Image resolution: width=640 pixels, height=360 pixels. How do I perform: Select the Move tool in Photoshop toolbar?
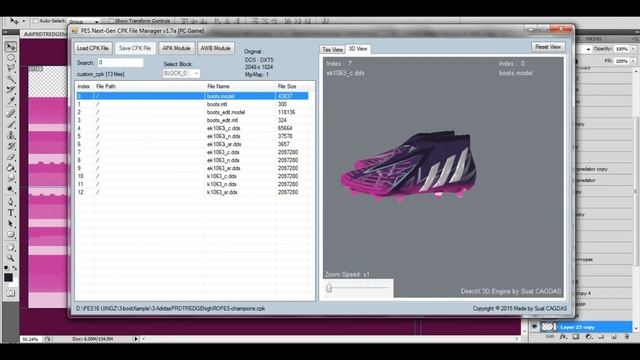point(11,47)
